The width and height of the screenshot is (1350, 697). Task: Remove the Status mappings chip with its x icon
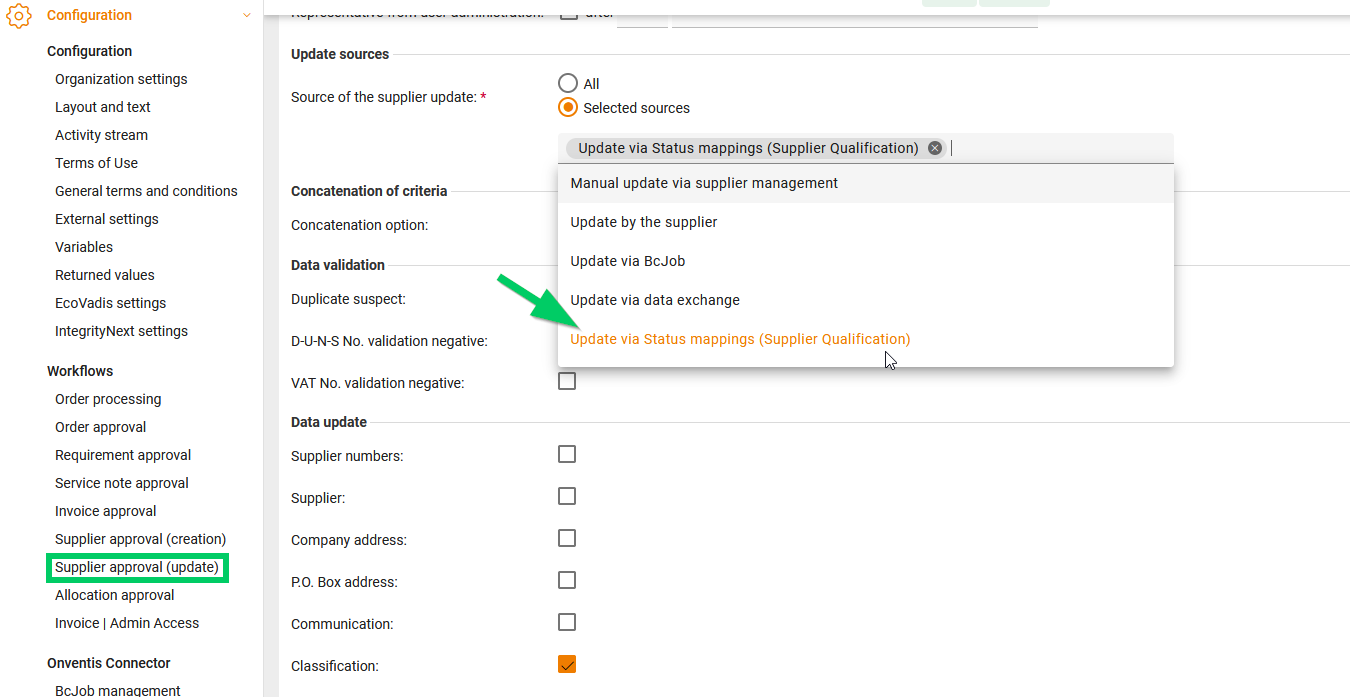[935, 148]
